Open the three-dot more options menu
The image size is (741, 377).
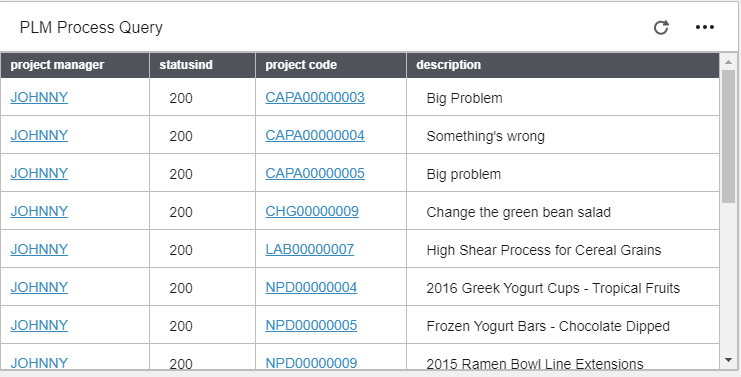[x=705, y=27]
